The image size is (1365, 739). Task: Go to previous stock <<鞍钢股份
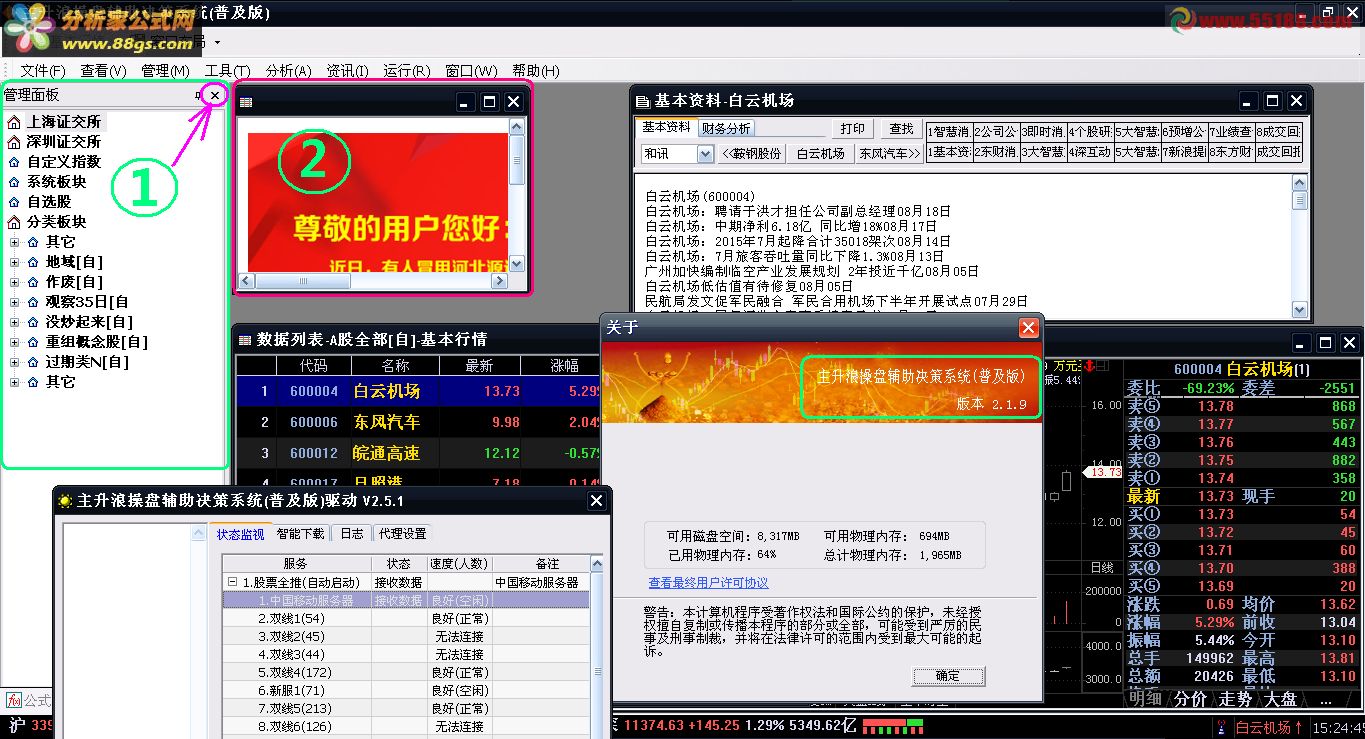click(x=752, y=154)
